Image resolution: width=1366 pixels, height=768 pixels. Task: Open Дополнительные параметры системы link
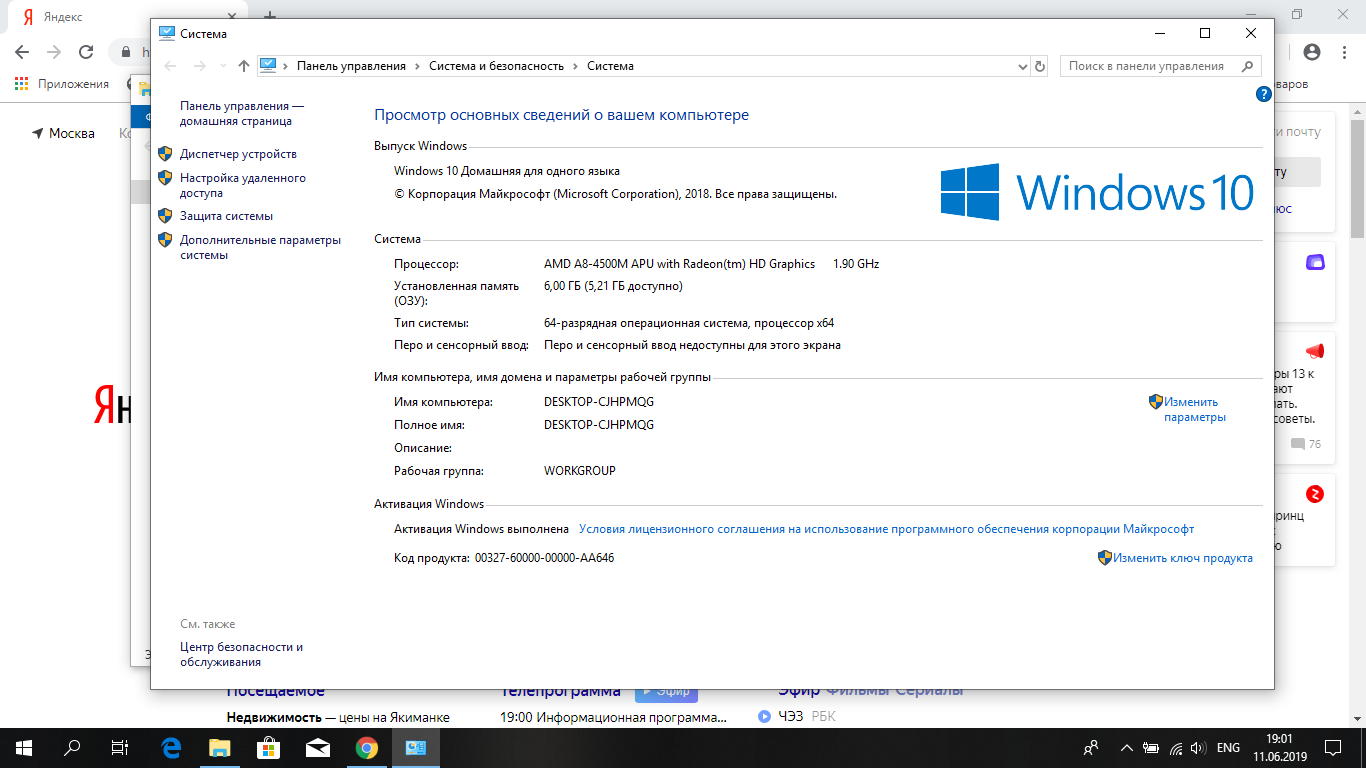[x=260, y=247]
